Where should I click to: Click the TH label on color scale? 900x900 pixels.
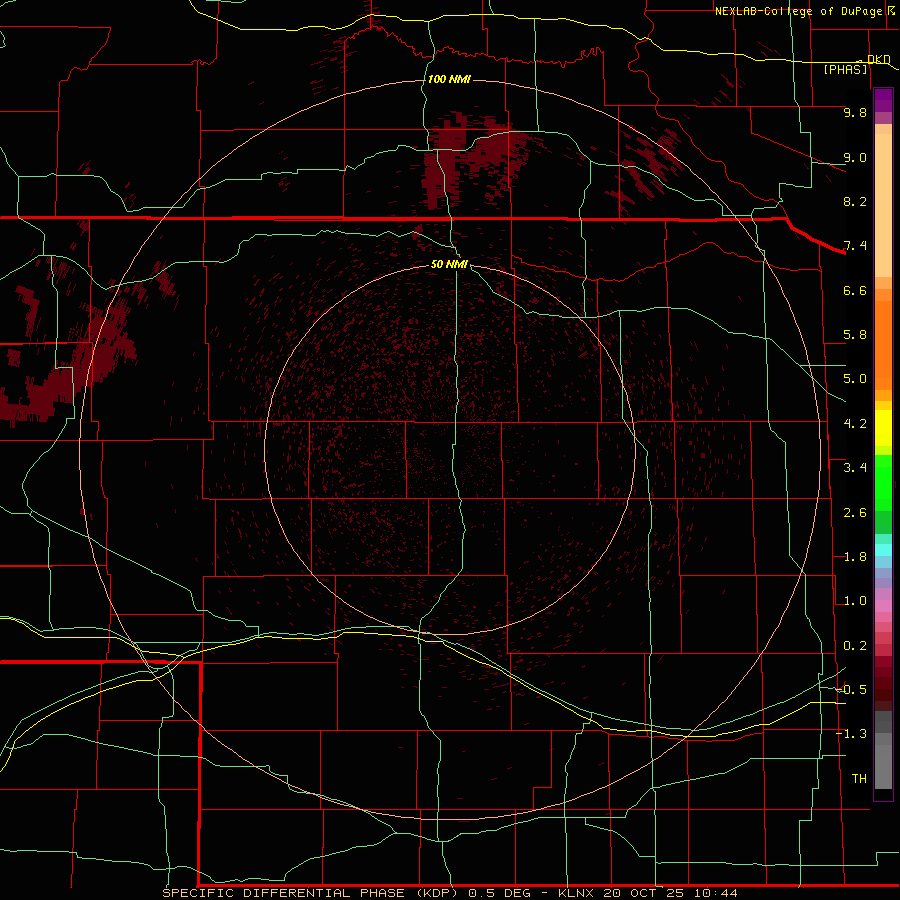pyautogui.click(x=859, y=779)
